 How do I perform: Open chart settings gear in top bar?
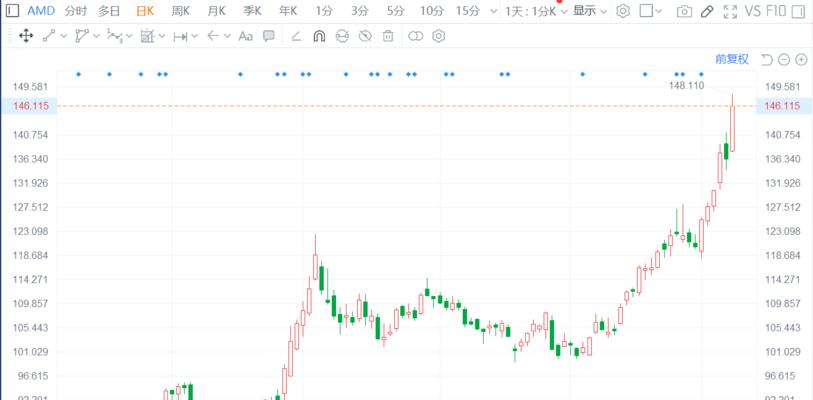point(623,11)
